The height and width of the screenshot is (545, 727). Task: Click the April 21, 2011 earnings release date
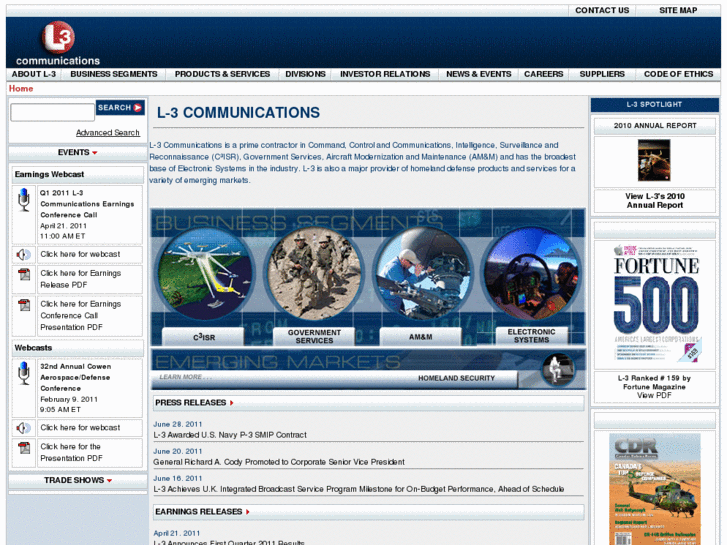(177, 533)
